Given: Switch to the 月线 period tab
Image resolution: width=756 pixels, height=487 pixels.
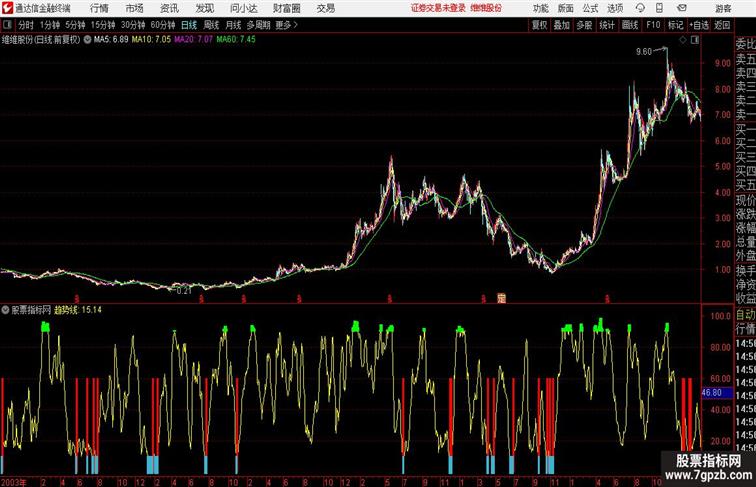Looking at the screenshot, I should pos(233,25).
